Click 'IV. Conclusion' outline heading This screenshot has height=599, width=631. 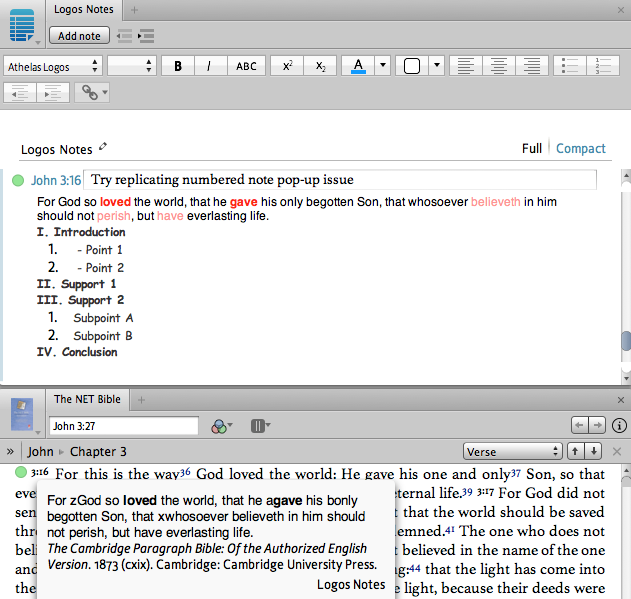pyautogui.click(x=77, y=352)
